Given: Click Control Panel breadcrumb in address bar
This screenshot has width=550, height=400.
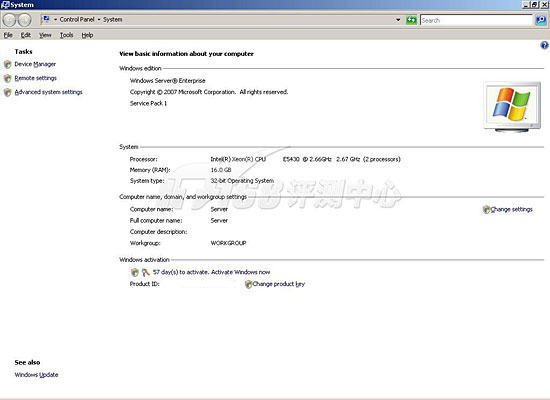Looking at the screenshot, I should click(77, 20).
